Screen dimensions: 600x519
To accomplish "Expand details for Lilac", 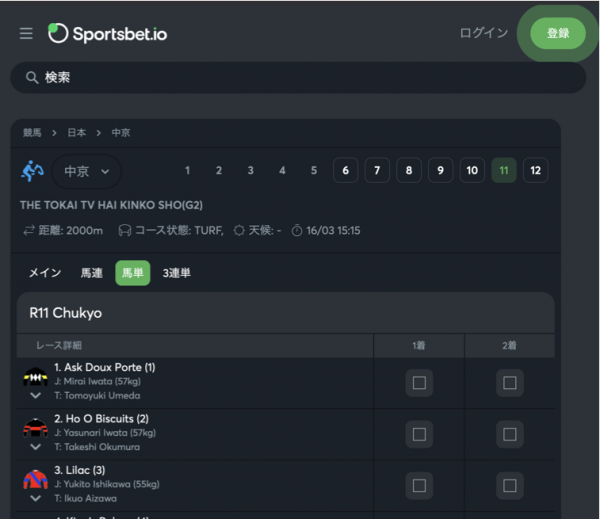I will pyautogui.click(x=36, y=498).
